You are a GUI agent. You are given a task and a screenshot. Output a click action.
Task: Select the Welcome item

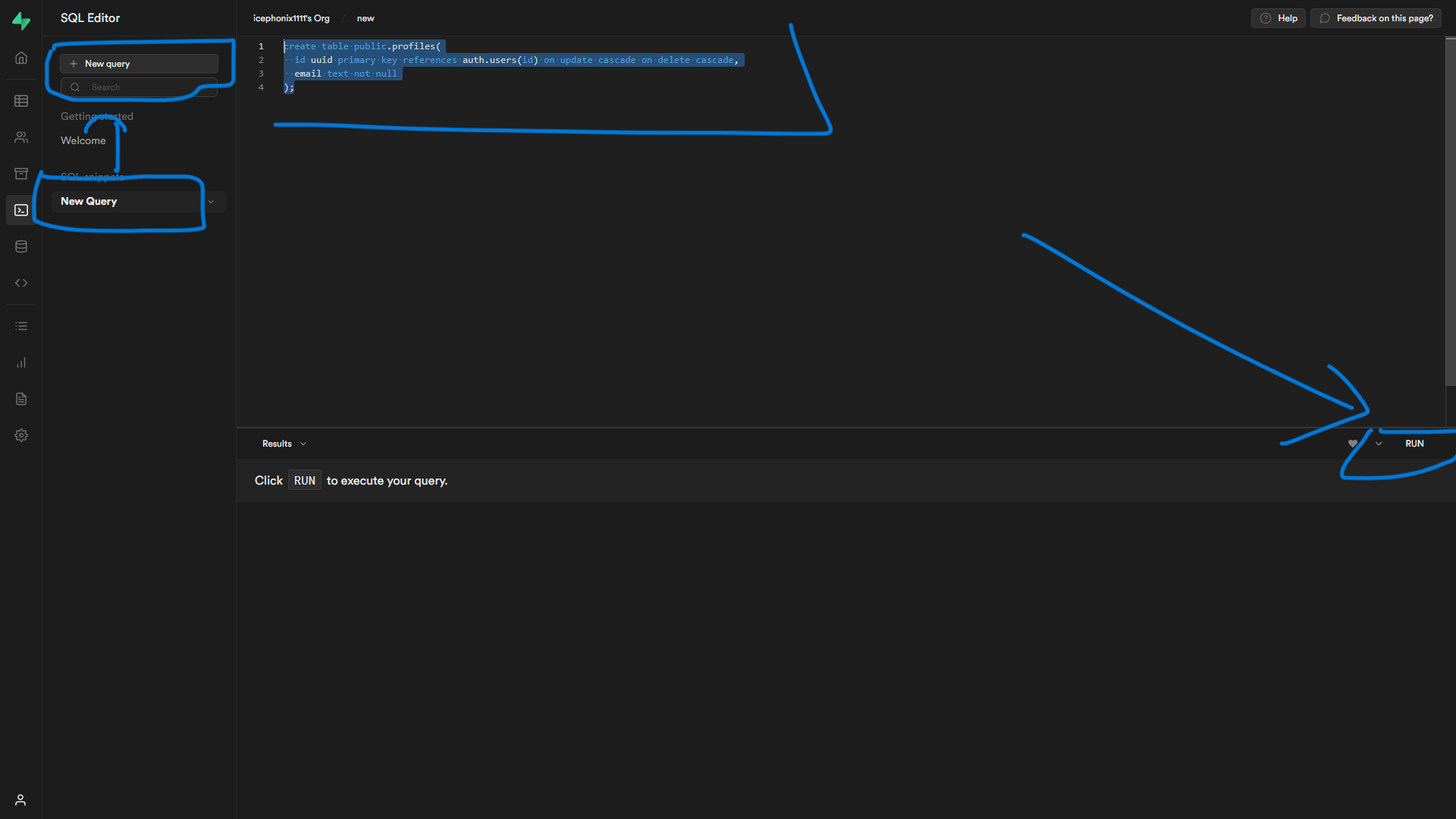tap(83, 141)
